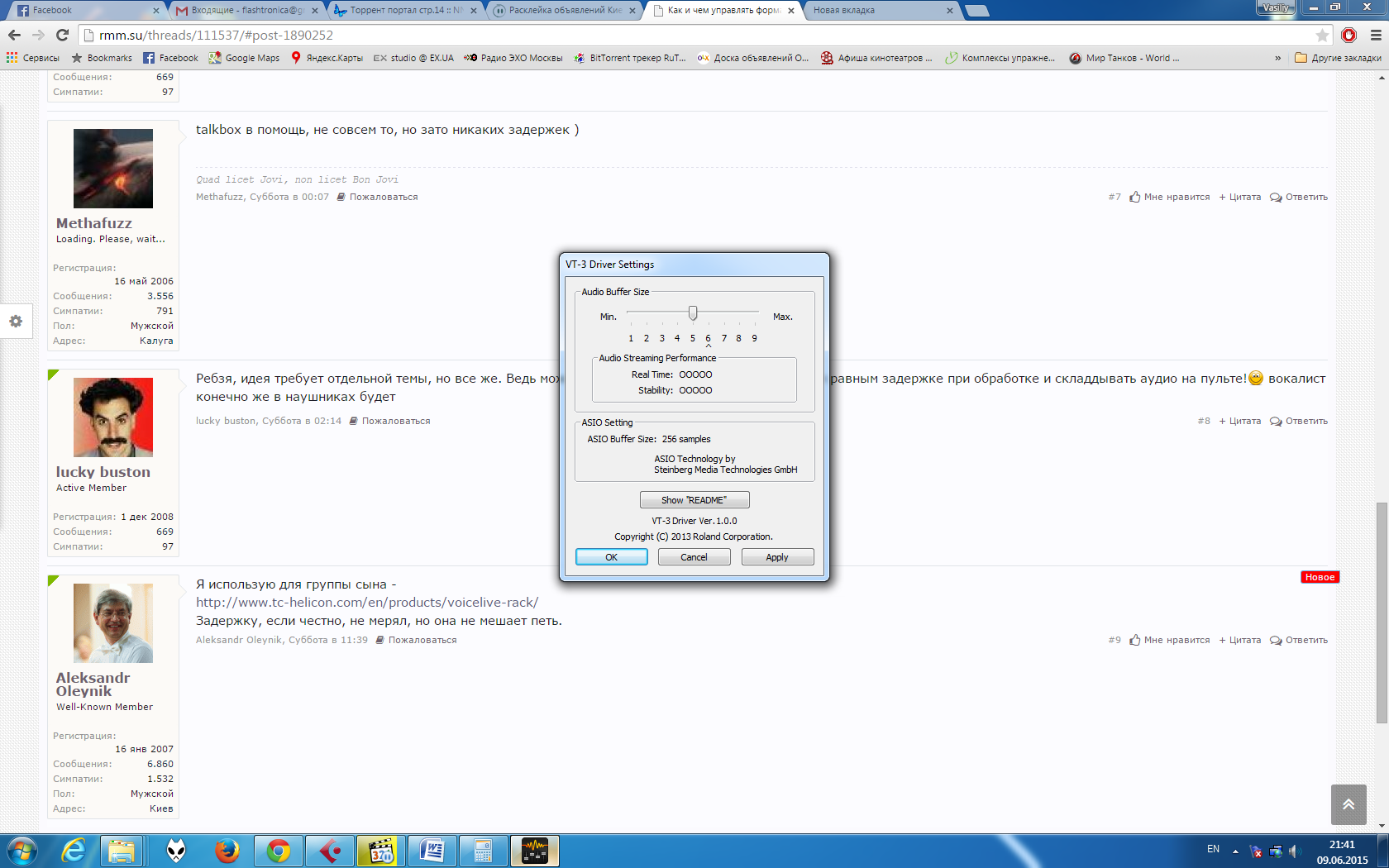Open the BitTorrent трекер RuT bookmark

630,58
